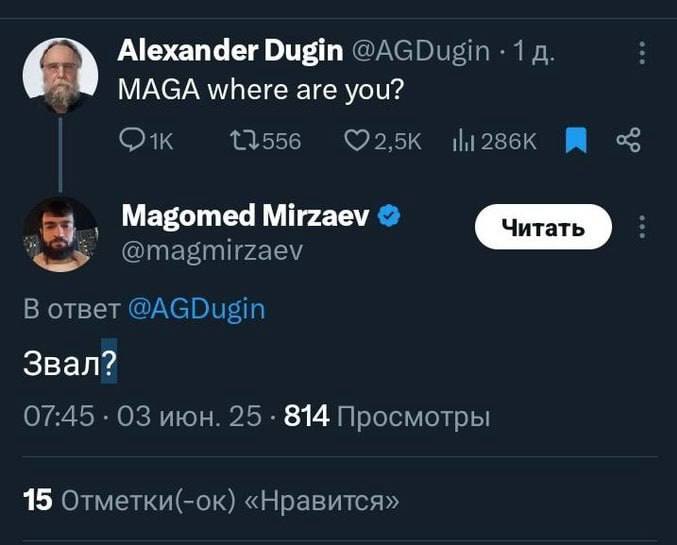
Task: Click the share icon on Dugin's tweet
Action: 628,143
